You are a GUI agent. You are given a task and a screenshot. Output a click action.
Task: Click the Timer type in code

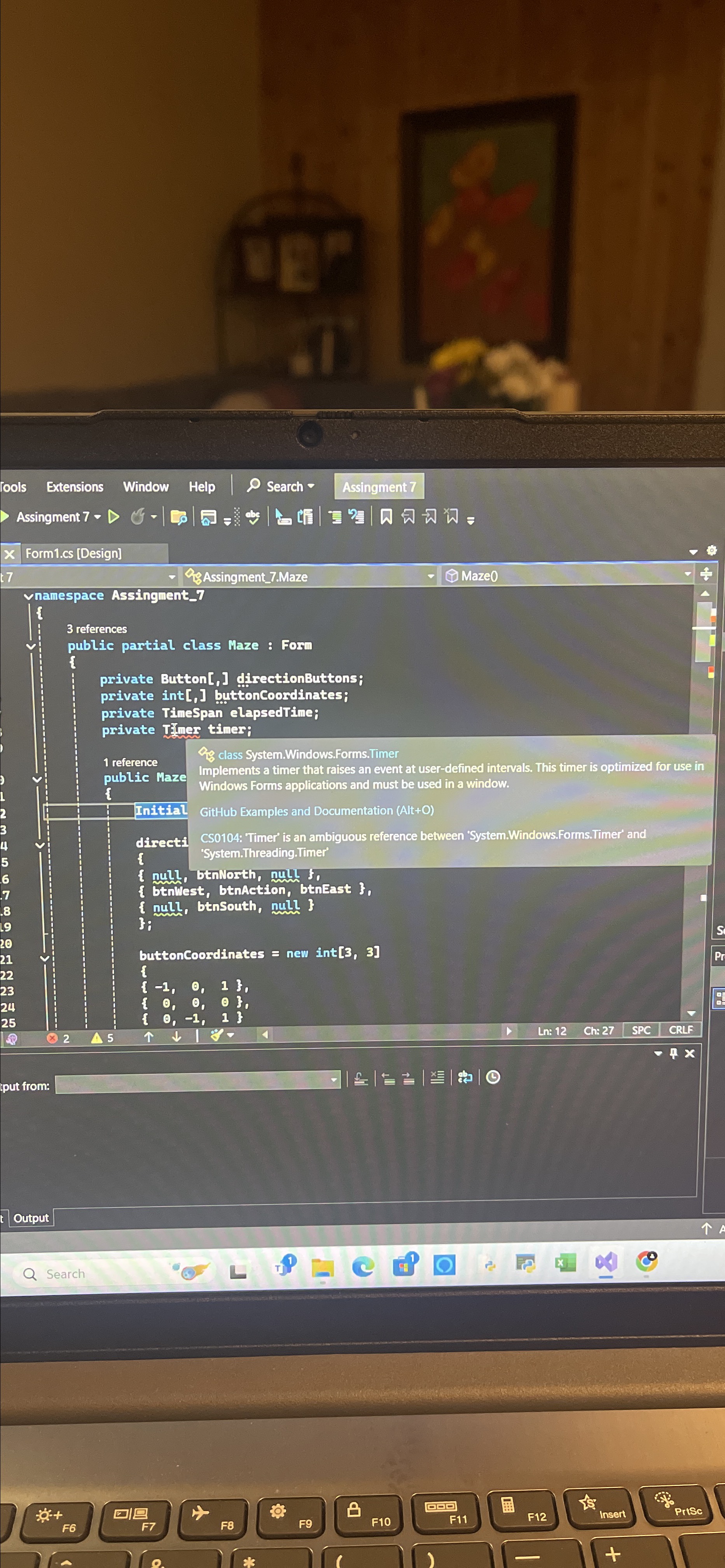coord(181,729)
